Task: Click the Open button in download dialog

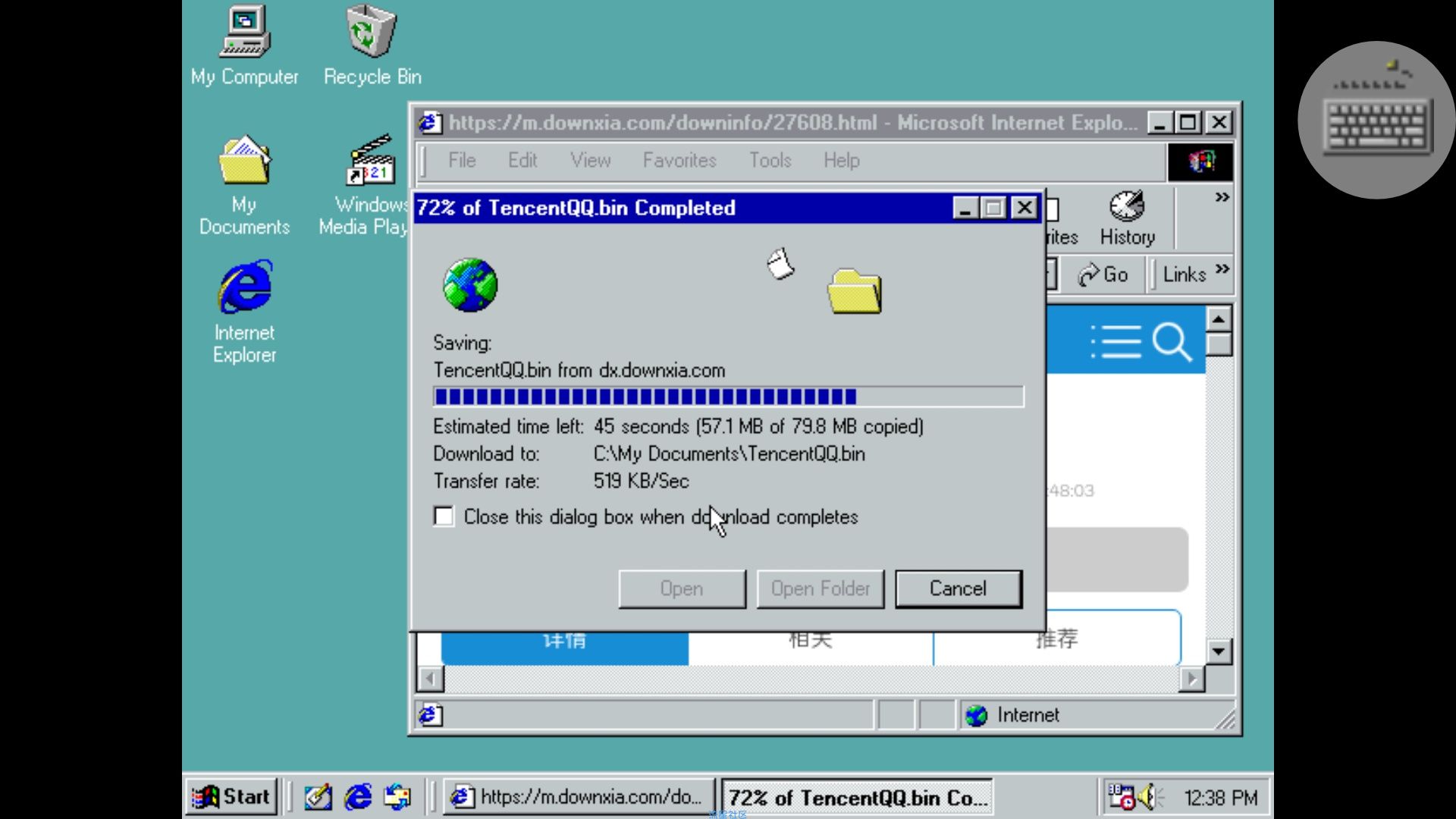Action: tap(682, 588)
